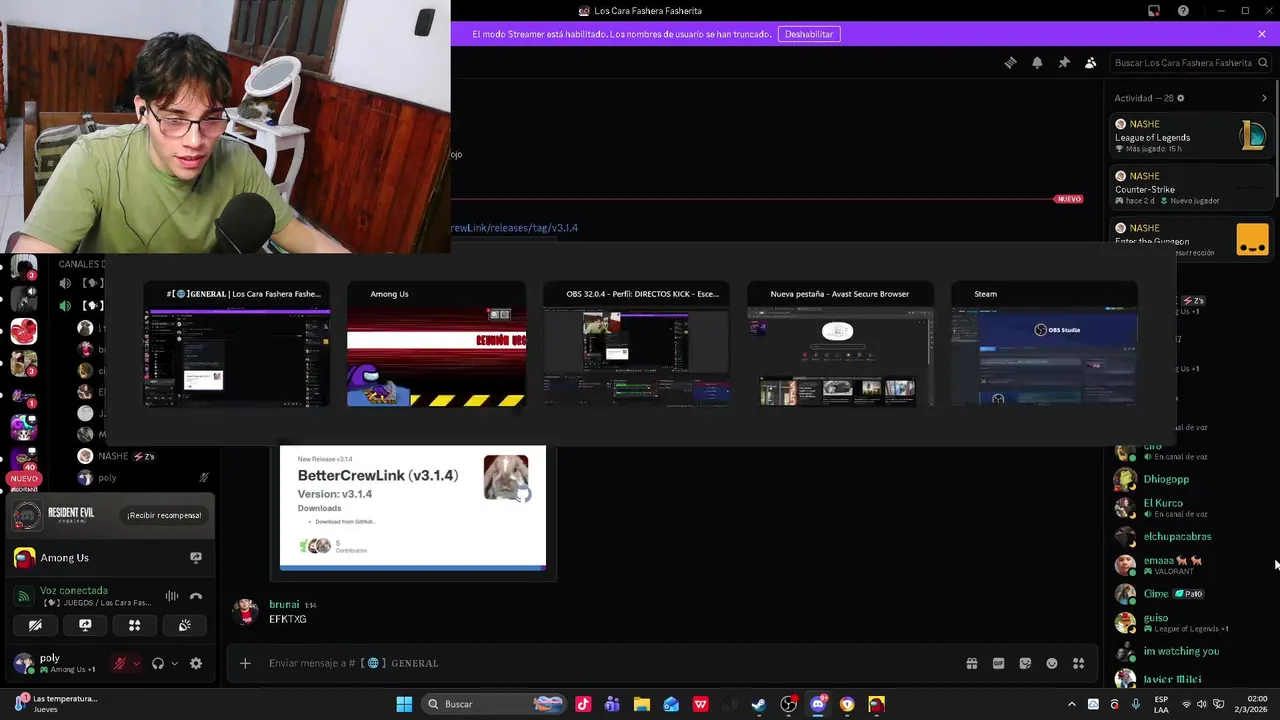The height and width of the screenshot is (720, 1280).
Task: Switch to the OBS 32.0.4 window thumbnail
Action: coord(637,345)
